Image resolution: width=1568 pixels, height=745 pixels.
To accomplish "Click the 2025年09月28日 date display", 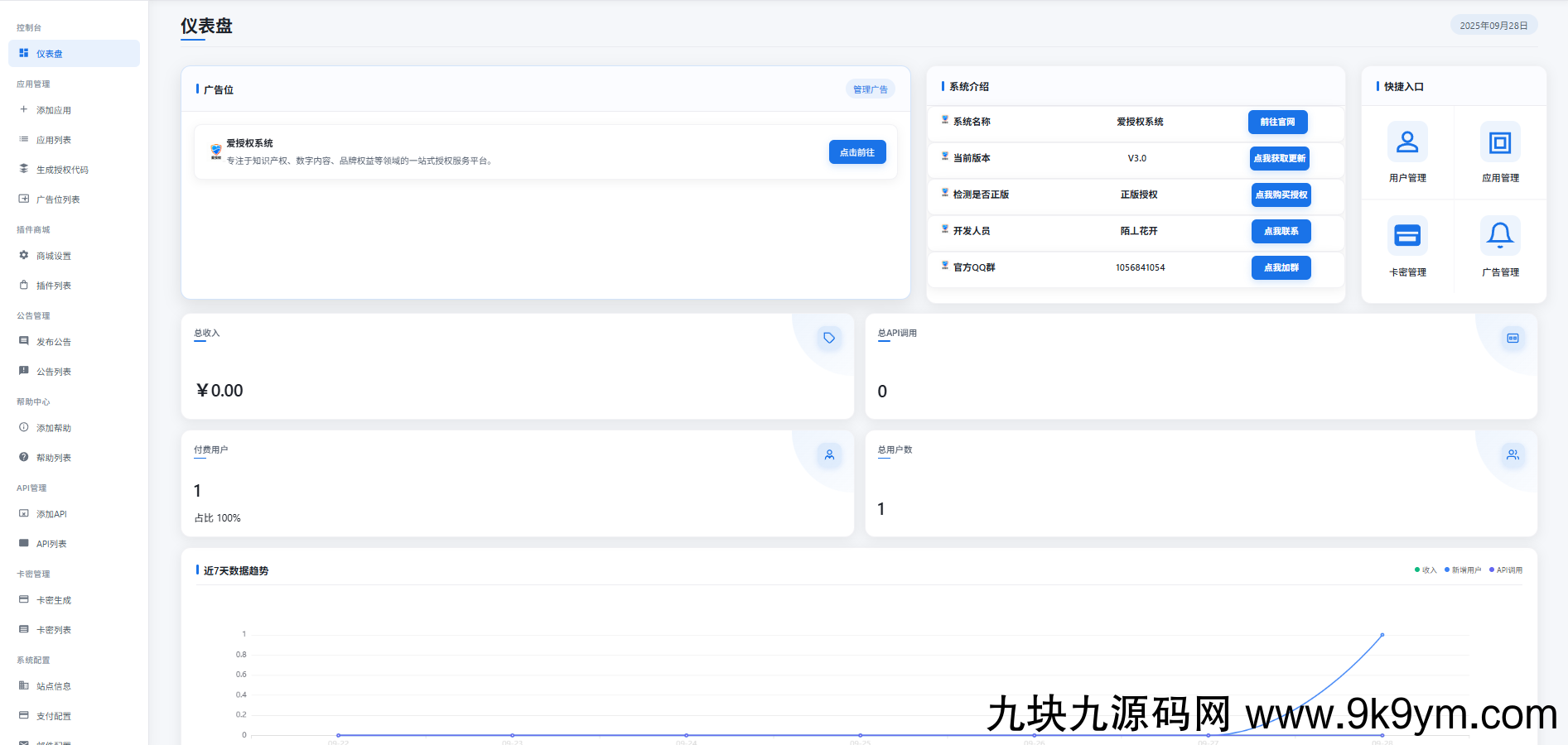I will [x=1493, y=25].
